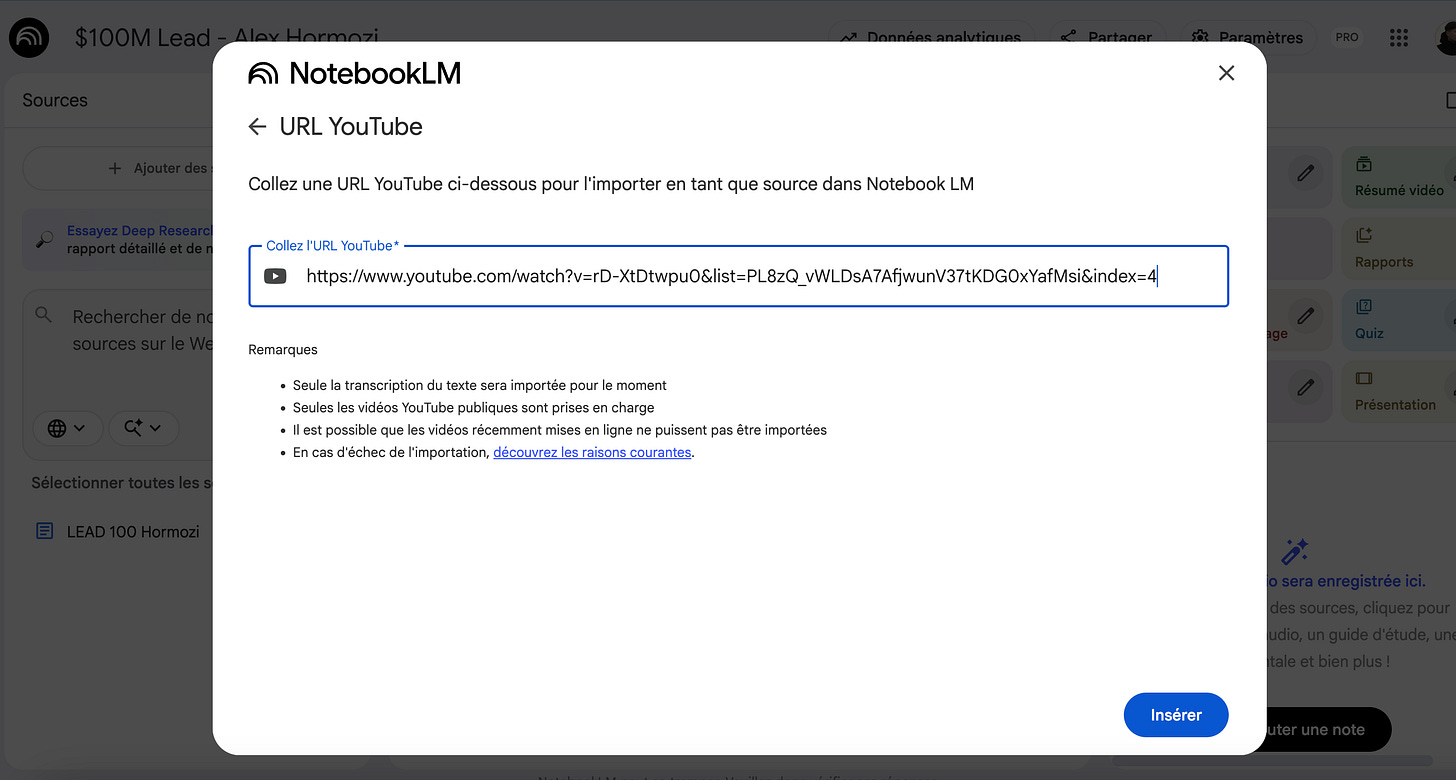Click the Partager button in the top bar

1105,37
